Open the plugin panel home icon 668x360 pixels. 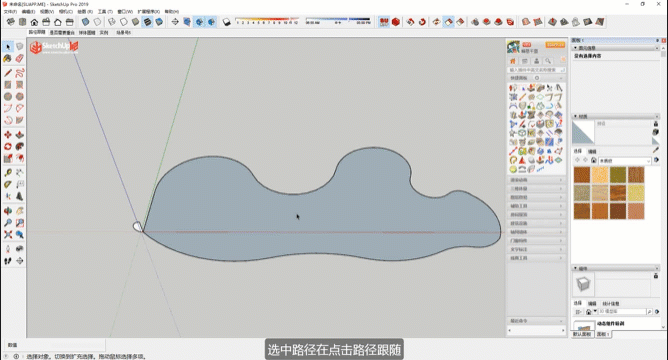tap(513, 61)
